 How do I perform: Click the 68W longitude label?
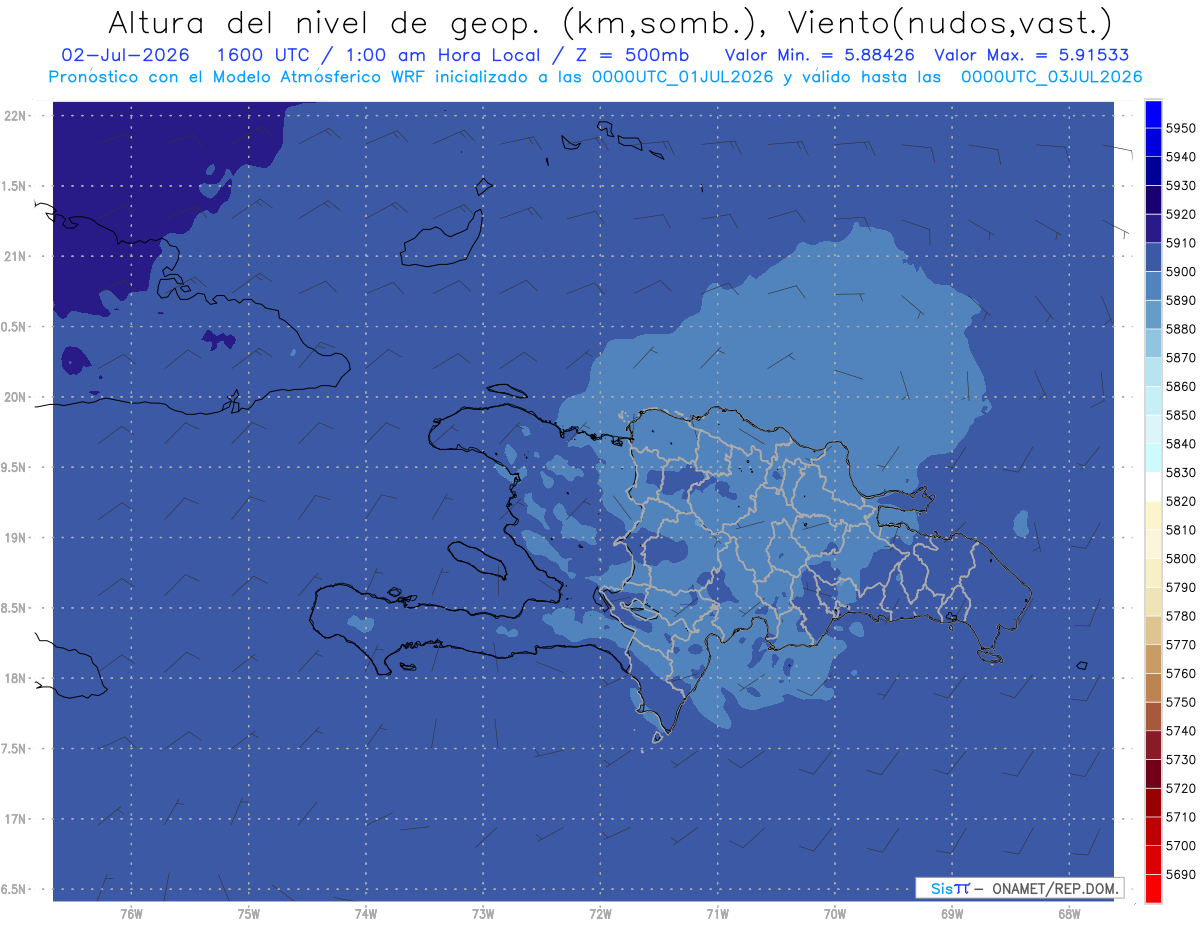tap(1069, 913)
